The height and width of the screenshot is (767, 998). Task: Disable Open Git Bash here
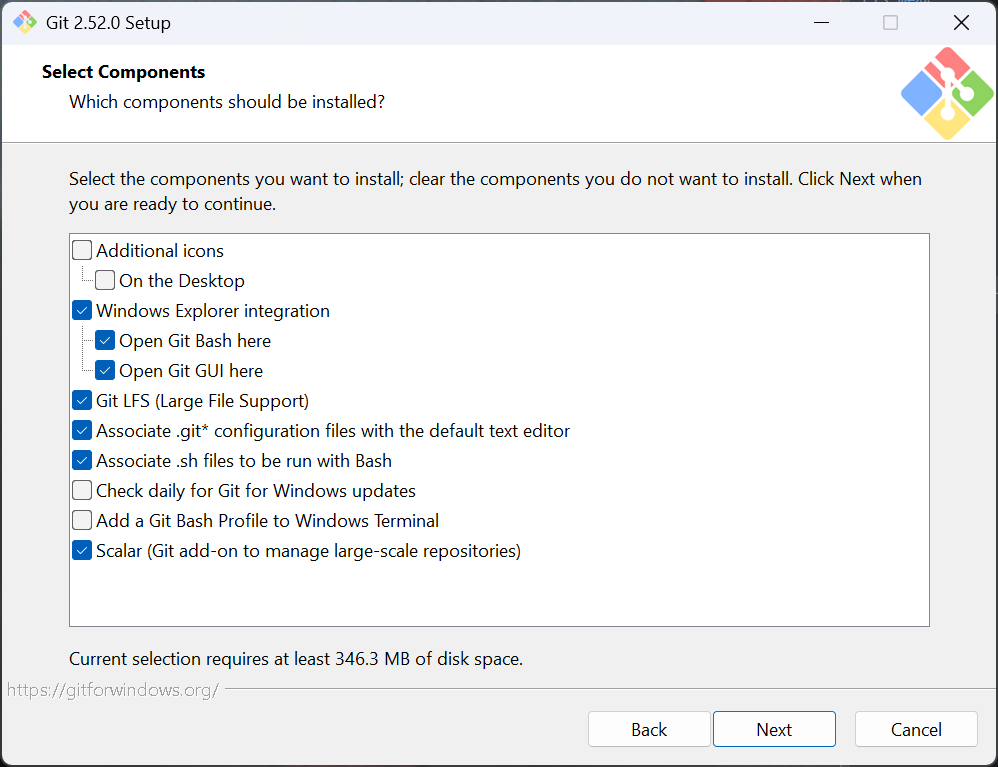[105, 341]
